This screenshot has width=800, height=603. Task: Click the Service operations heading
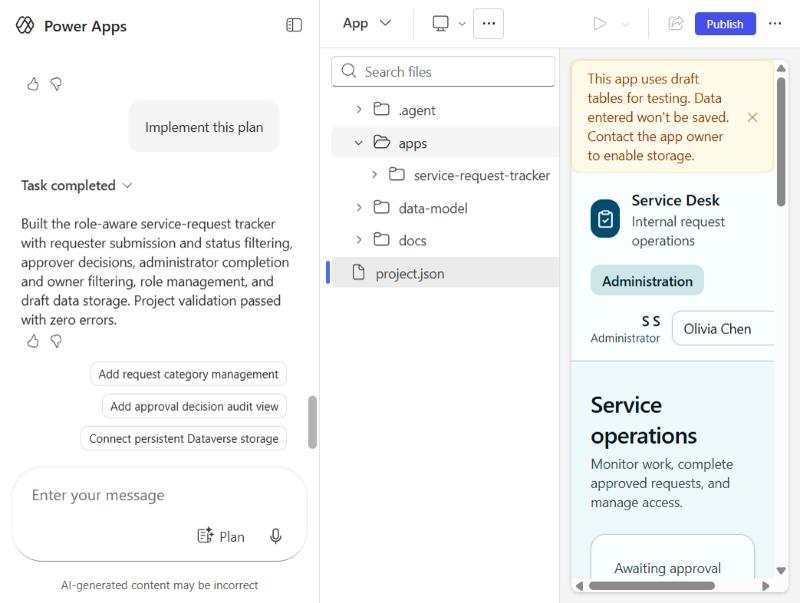643,420
